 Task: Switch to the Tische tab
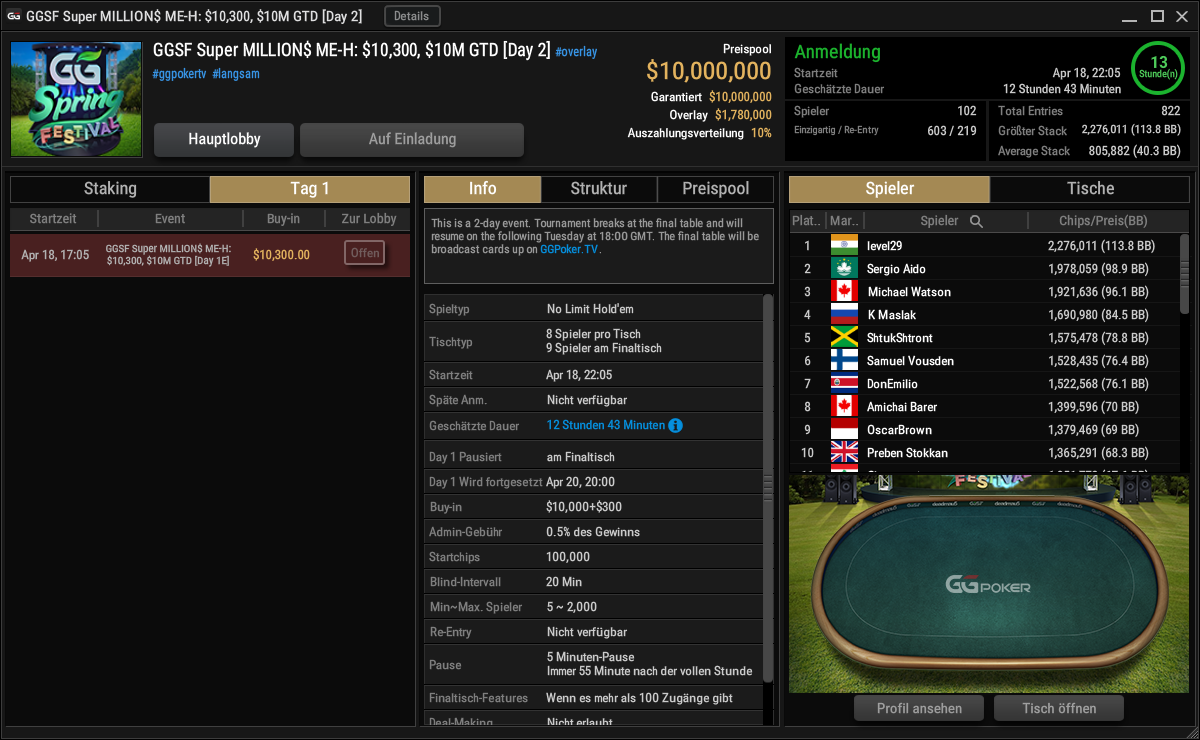click(1090, 189)
